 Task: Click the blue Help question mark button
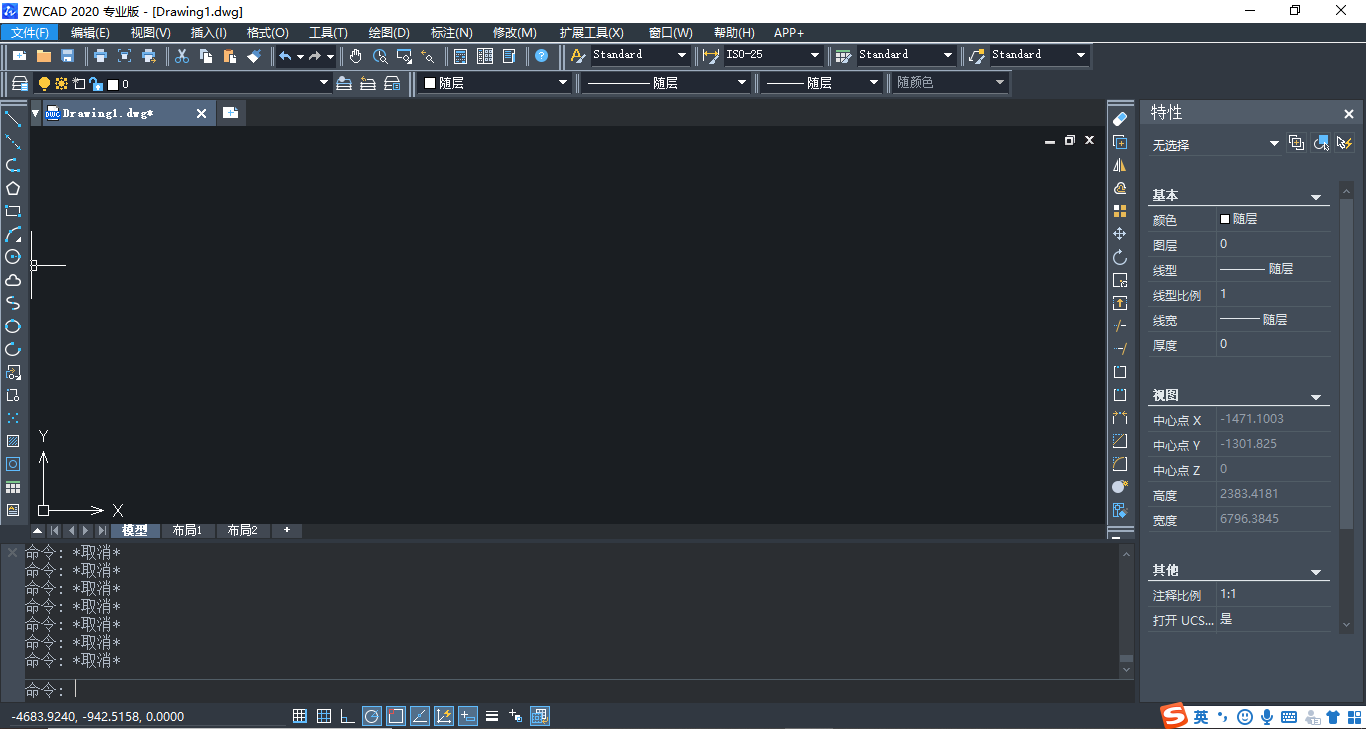coord(542,55)
